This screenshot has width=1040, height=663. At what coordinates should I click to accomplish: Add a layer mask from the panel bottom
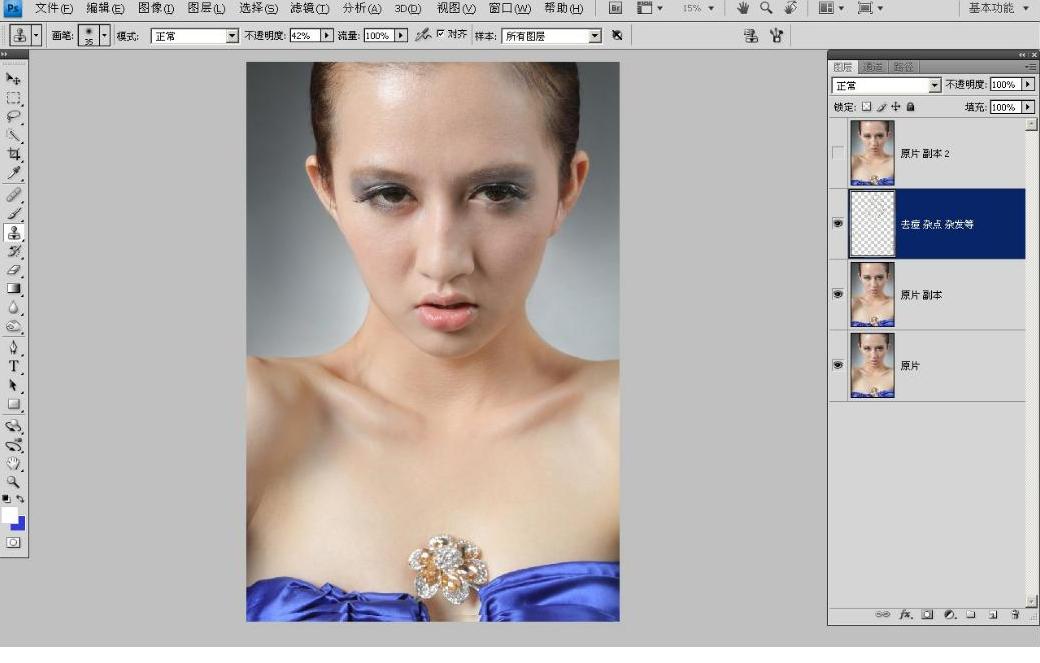pyautogui.click(x=927, y=615)
